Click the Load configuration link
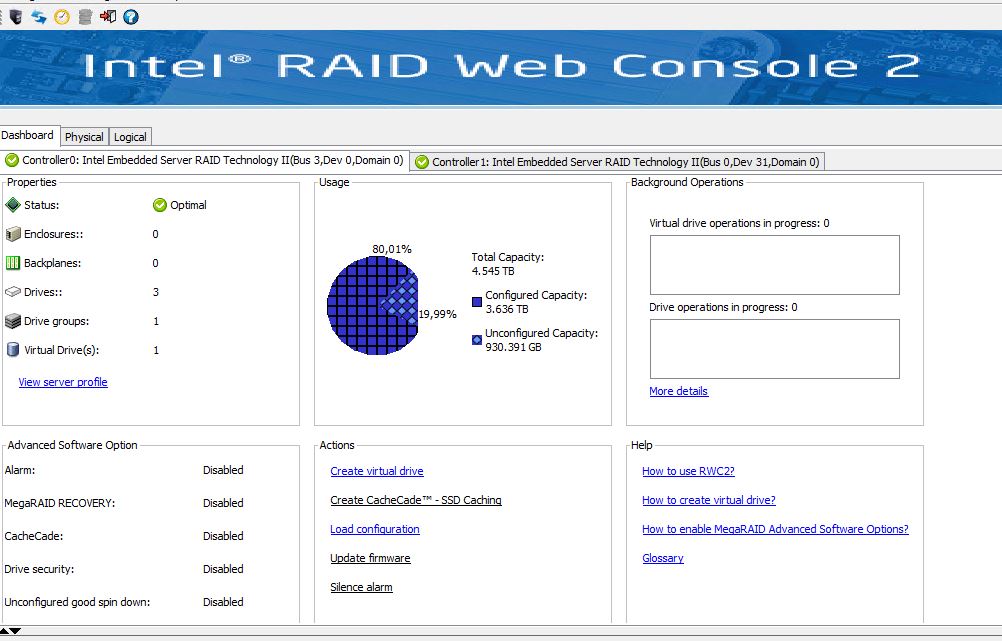Image resolution: width=1002 pixels, height=641 pixels. [x=375, y=529]
